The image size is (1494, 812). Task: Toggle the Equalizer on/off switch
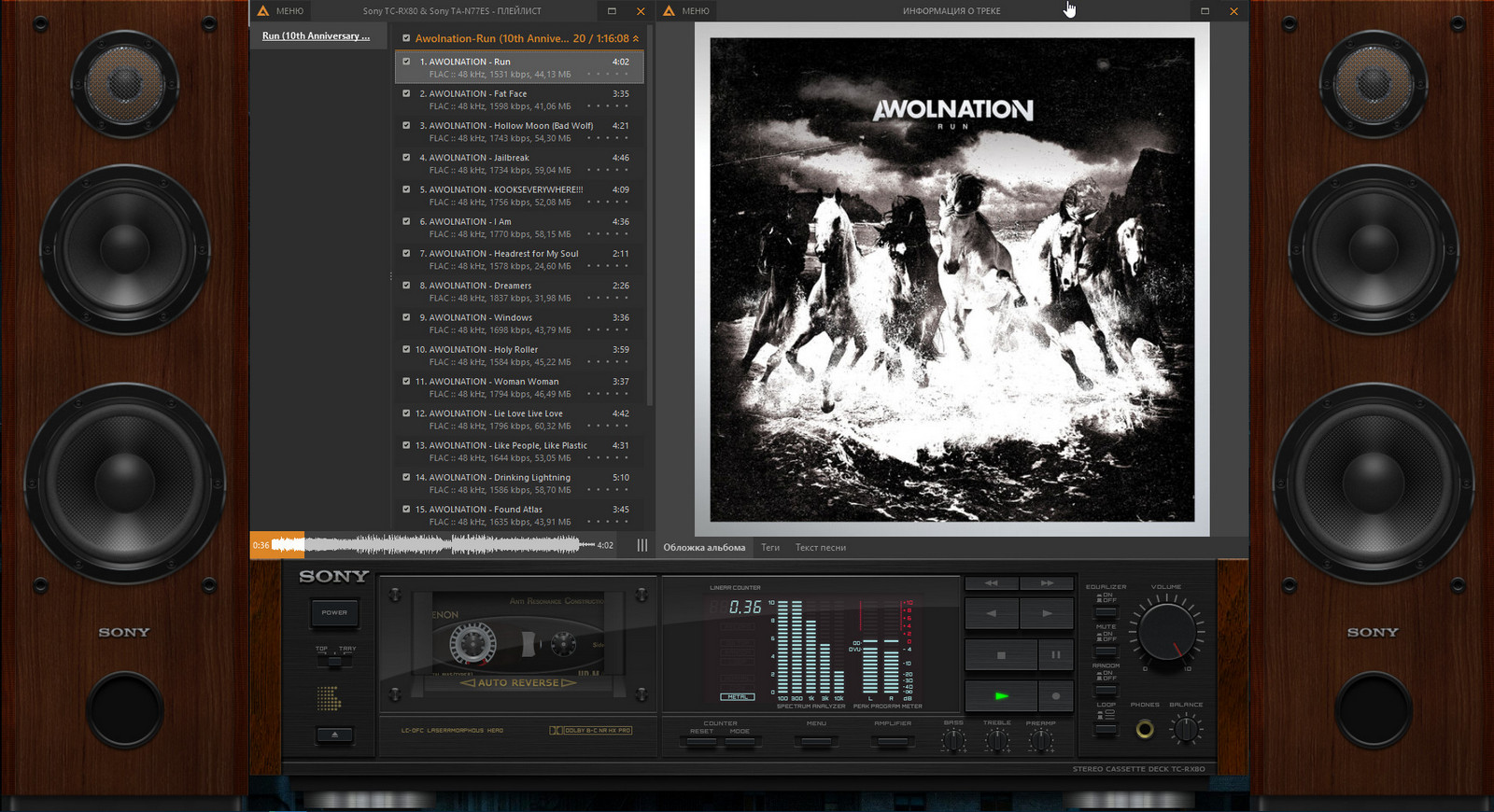click(x=1106, y=611)
